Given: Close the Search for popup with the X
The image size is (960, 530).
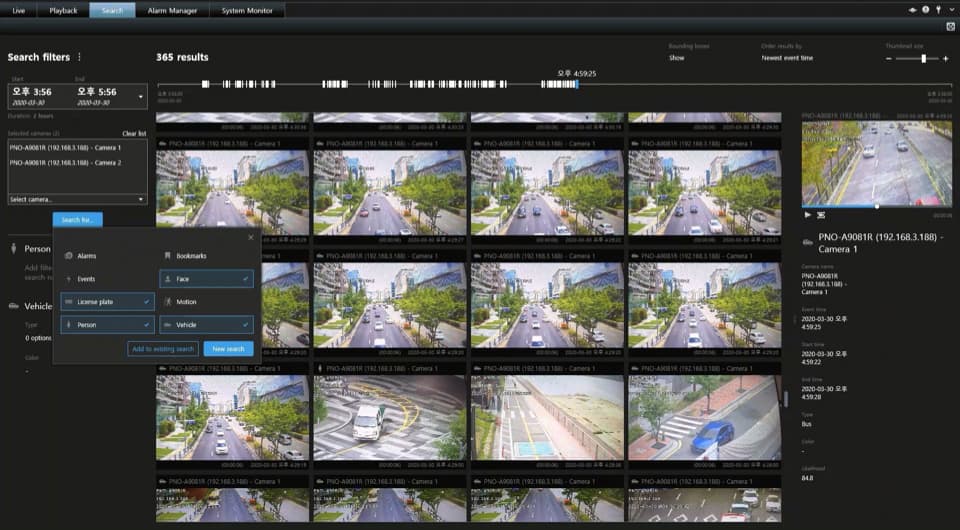Looking at the screenshot, I should coord(250,237).
